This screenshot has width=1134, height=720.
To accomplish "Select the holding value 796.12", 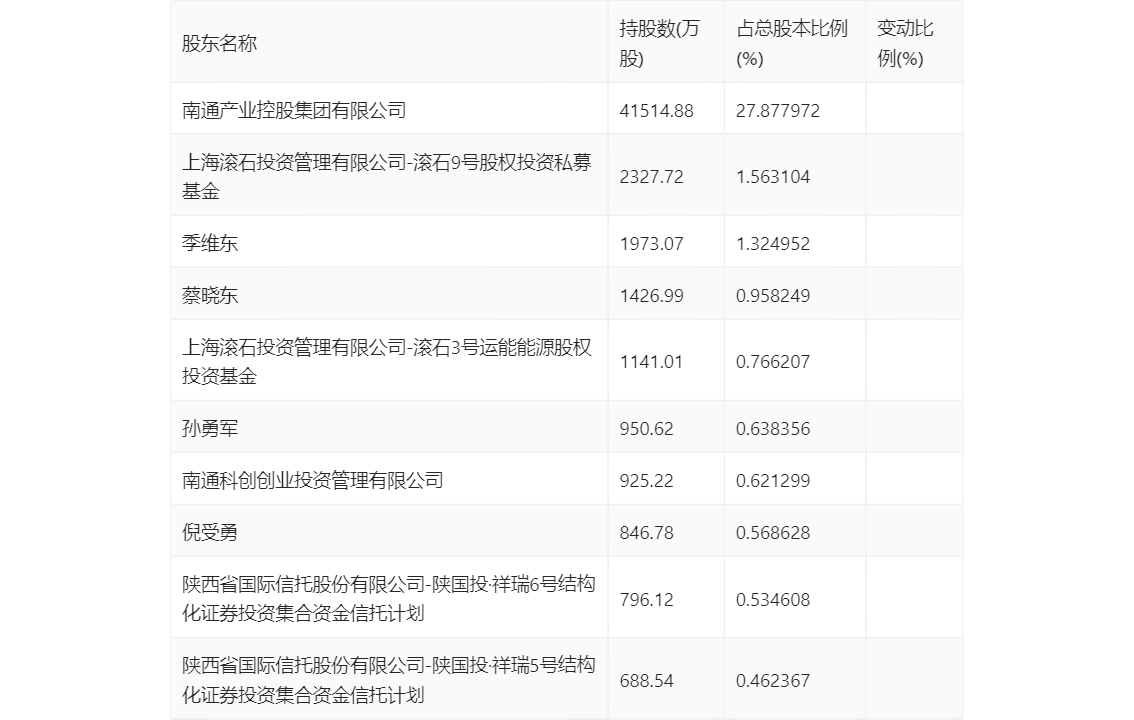I will [646, 599].
